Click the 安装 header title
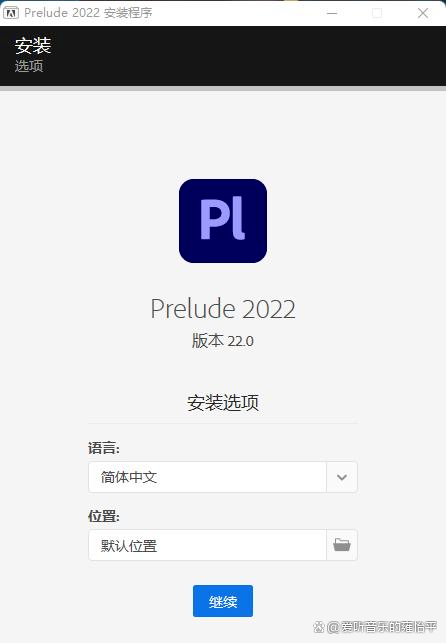This screenshot has width=446, height=643. coord(33,46)
